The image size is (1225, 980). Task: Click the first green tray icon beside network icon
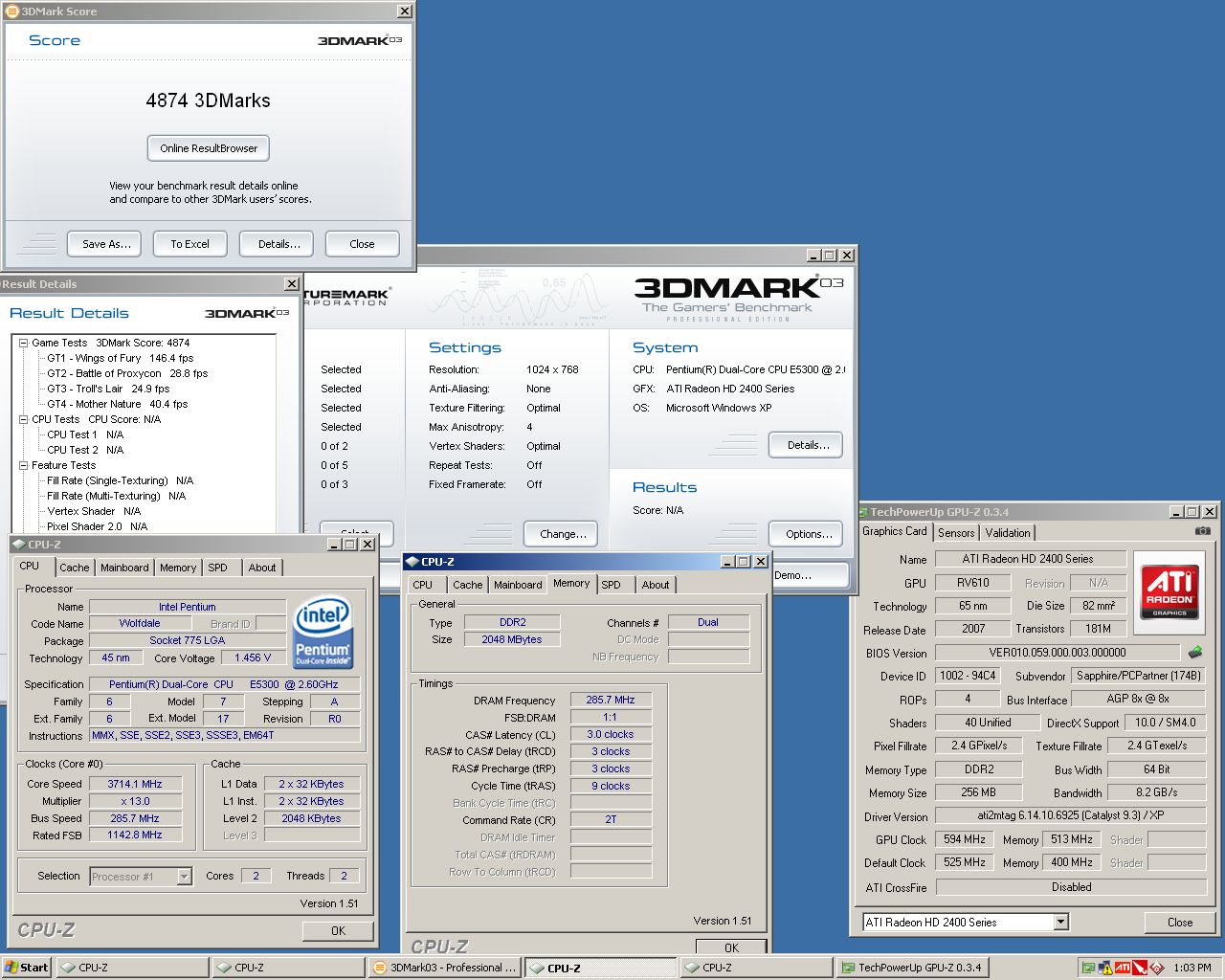point(1088,968)
